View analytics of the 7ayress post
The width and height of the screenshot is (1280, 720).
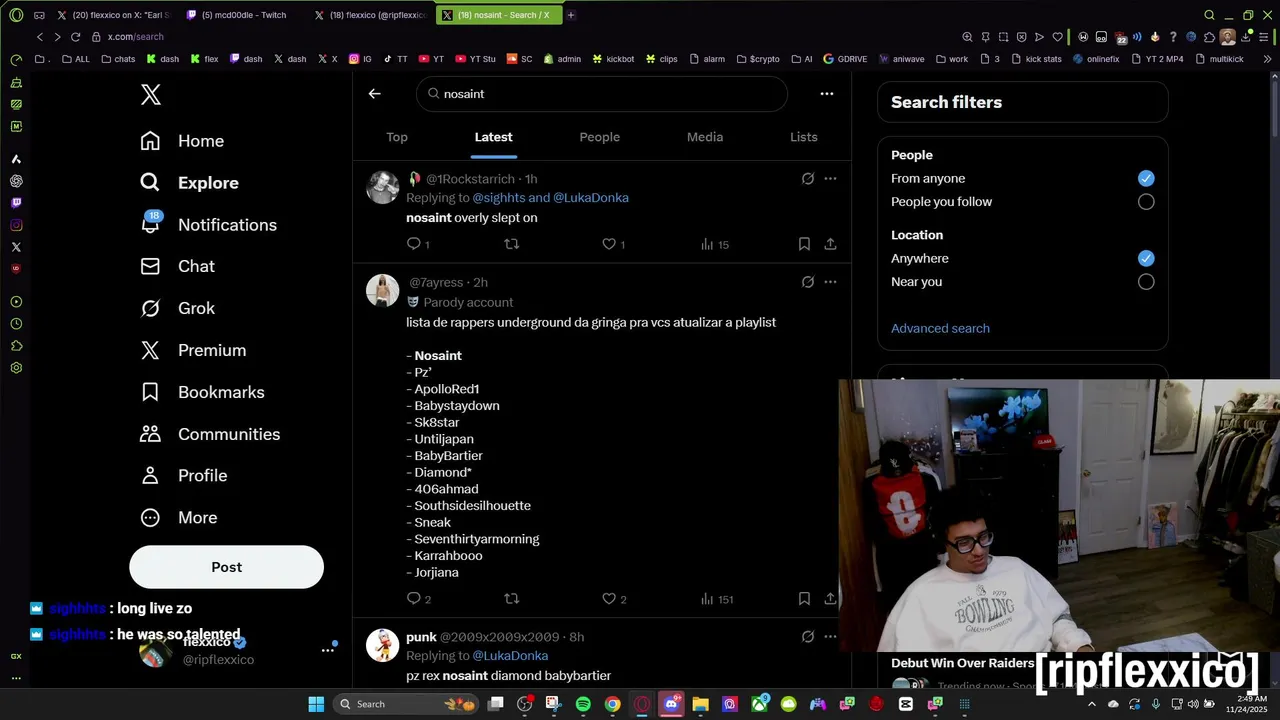tap(716, 599)
